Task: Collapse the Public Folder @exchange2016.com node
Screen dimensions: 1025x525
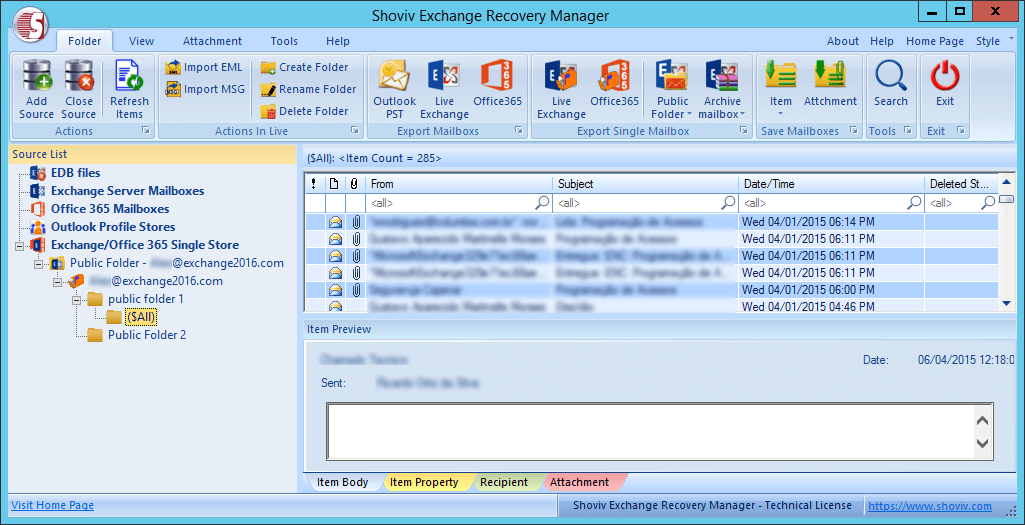Action: pos(39,264)
